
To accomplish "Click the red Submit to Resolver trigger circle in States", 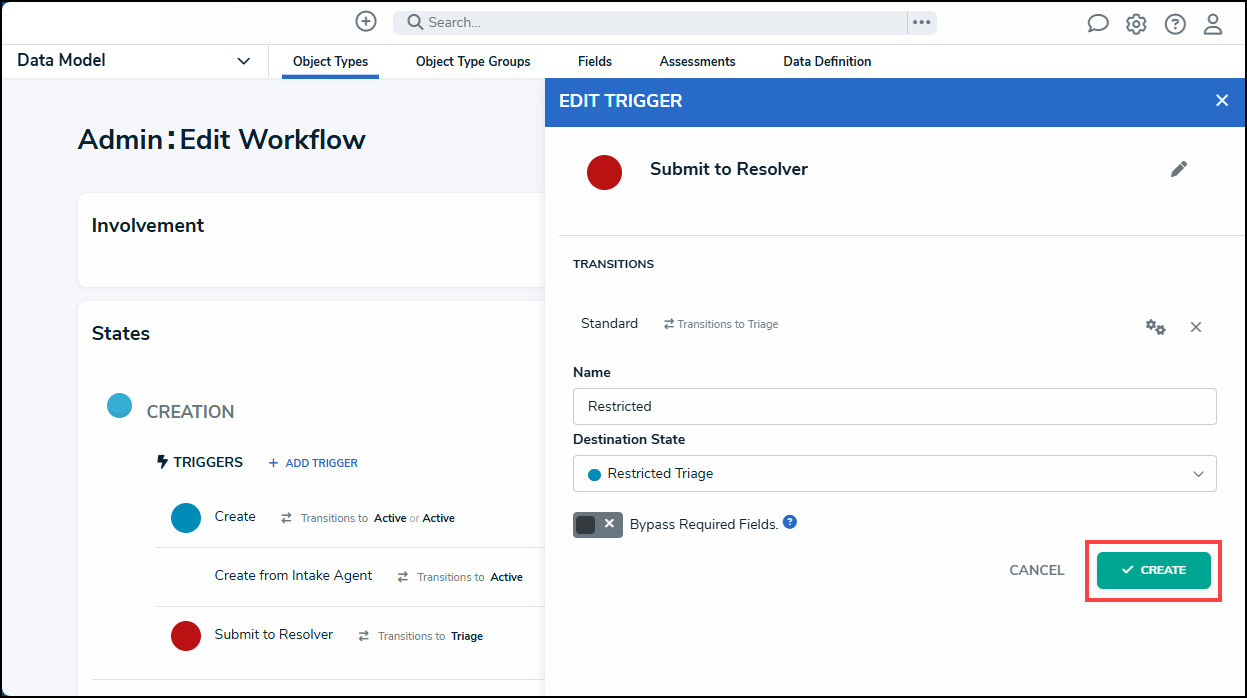I will (x=186, y=635).
